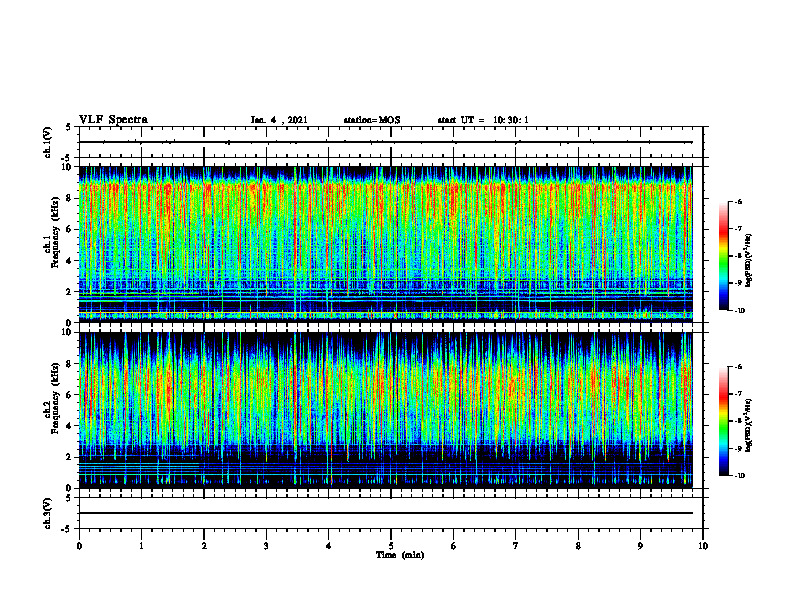
Task: Click the 'ch.3(V)' axis label
Action: click(x=47, y=513)
